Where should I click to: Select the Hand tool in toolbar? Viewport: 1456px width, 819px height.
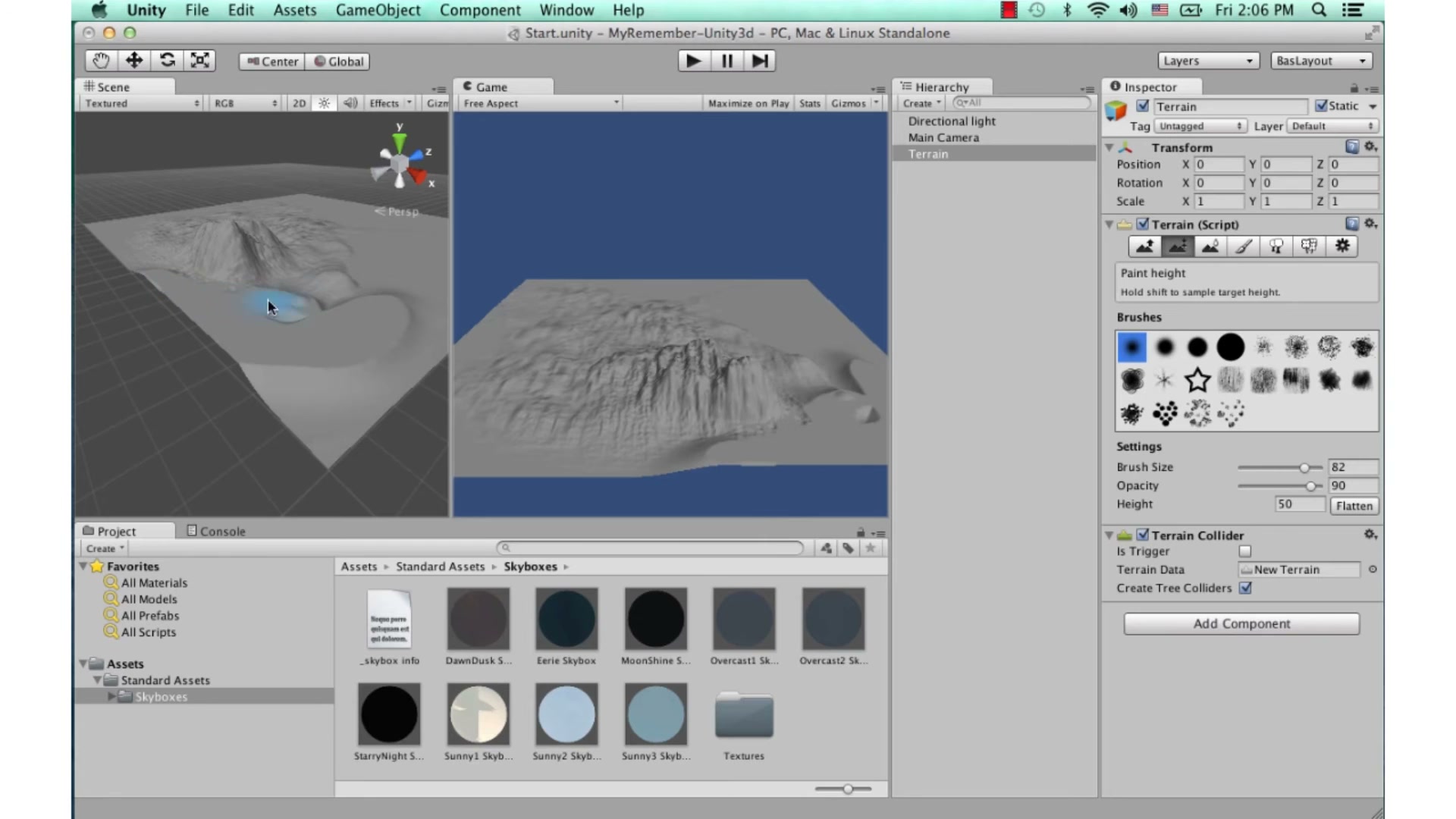pos(101,61)
